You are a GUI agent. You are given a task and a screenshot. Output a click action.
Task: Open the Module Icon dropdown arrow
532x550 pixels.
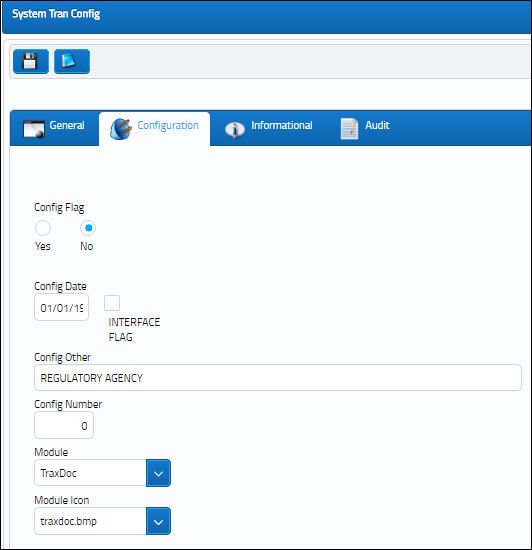(159, 521)
